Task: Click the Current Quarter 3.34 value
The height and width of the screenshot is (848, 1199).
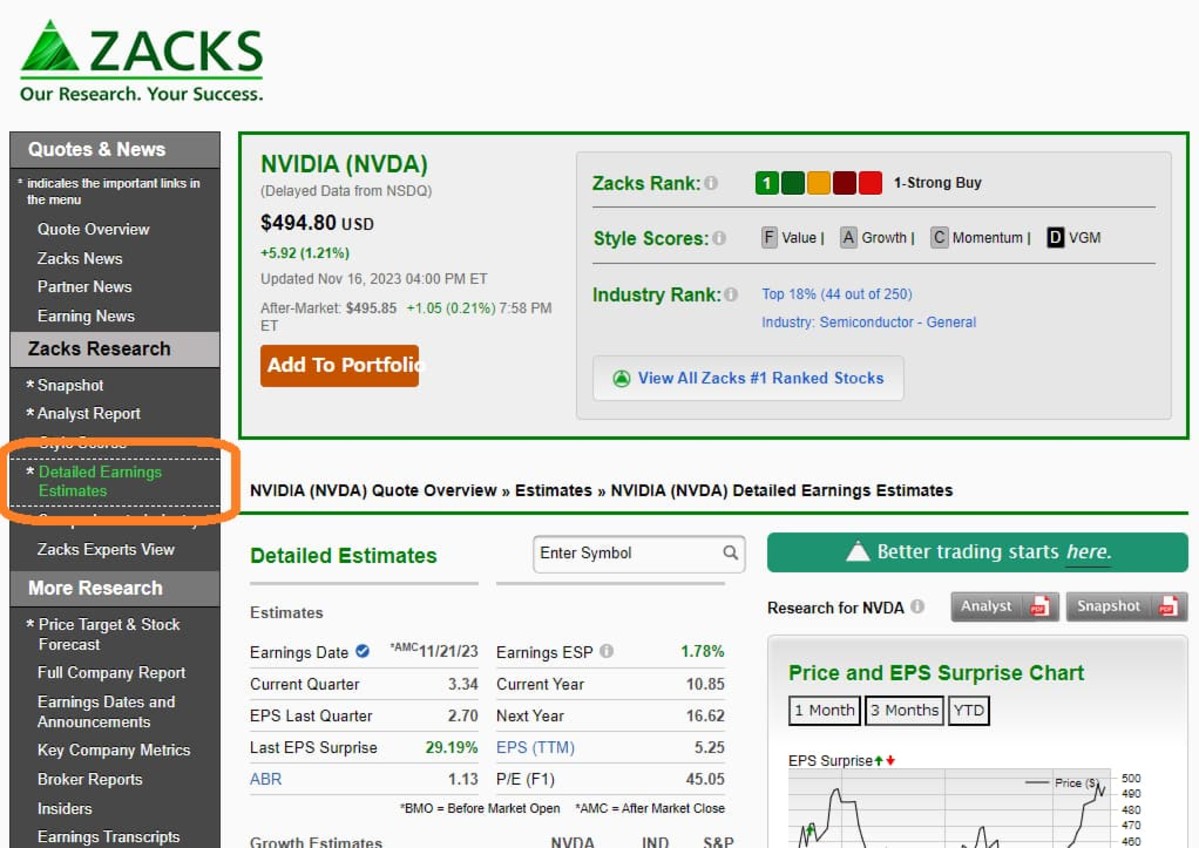Action: (x=463, y=684)
